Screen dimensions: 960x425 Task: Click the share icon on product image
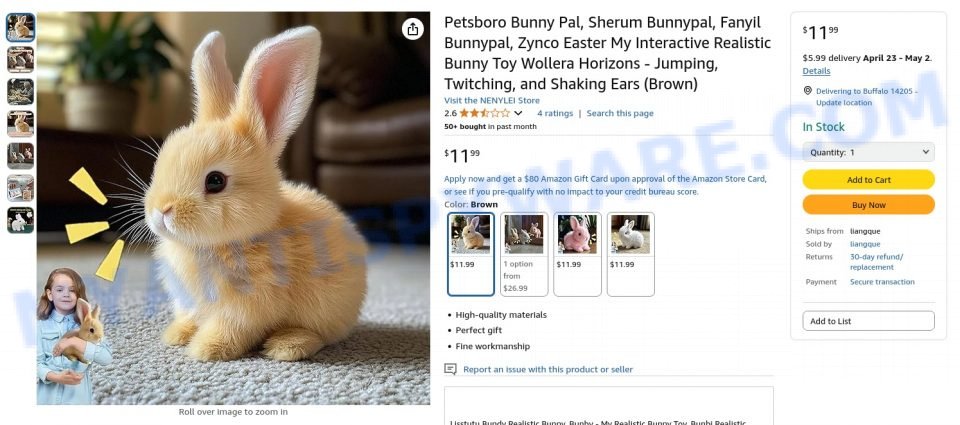(413, 29)
